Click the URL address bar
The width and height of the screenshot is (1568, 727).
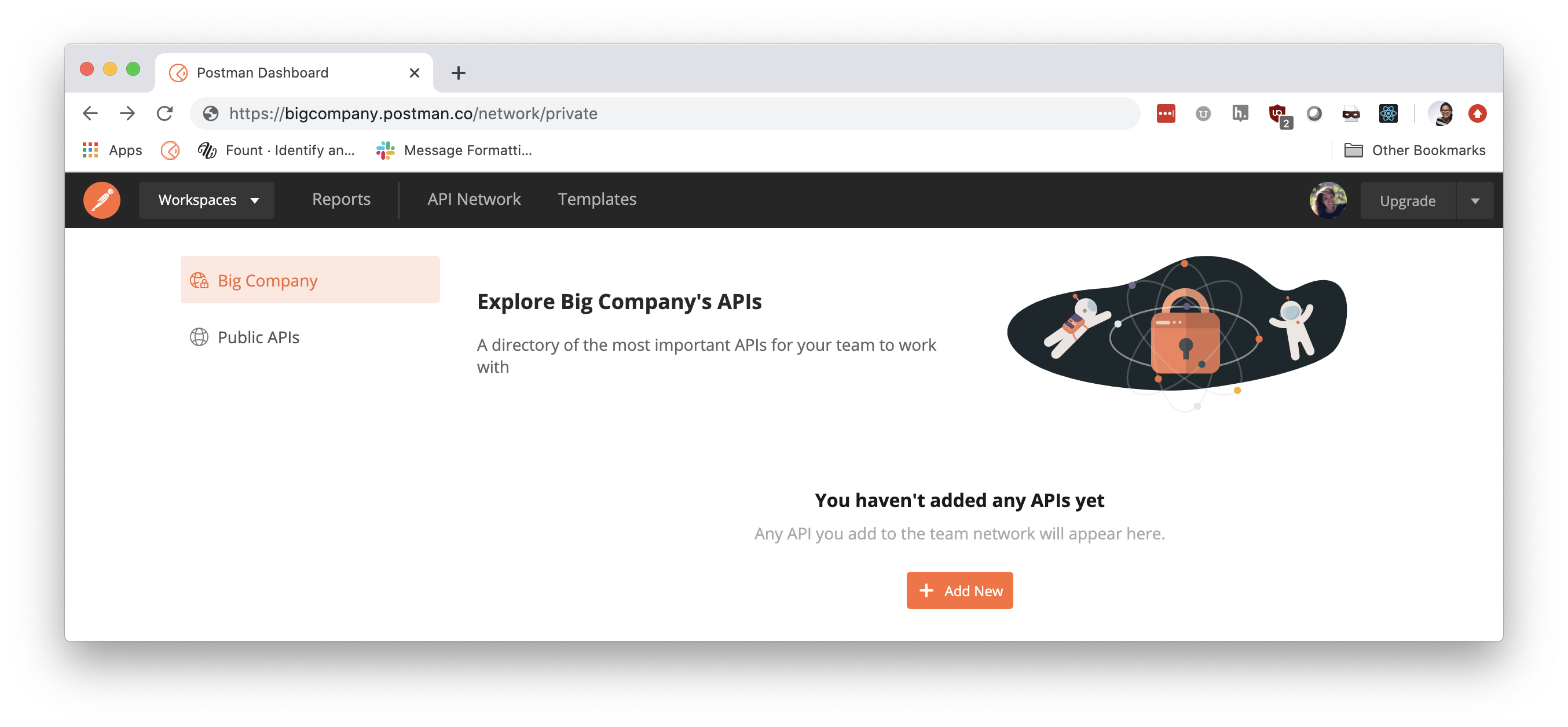coord(665,114)
